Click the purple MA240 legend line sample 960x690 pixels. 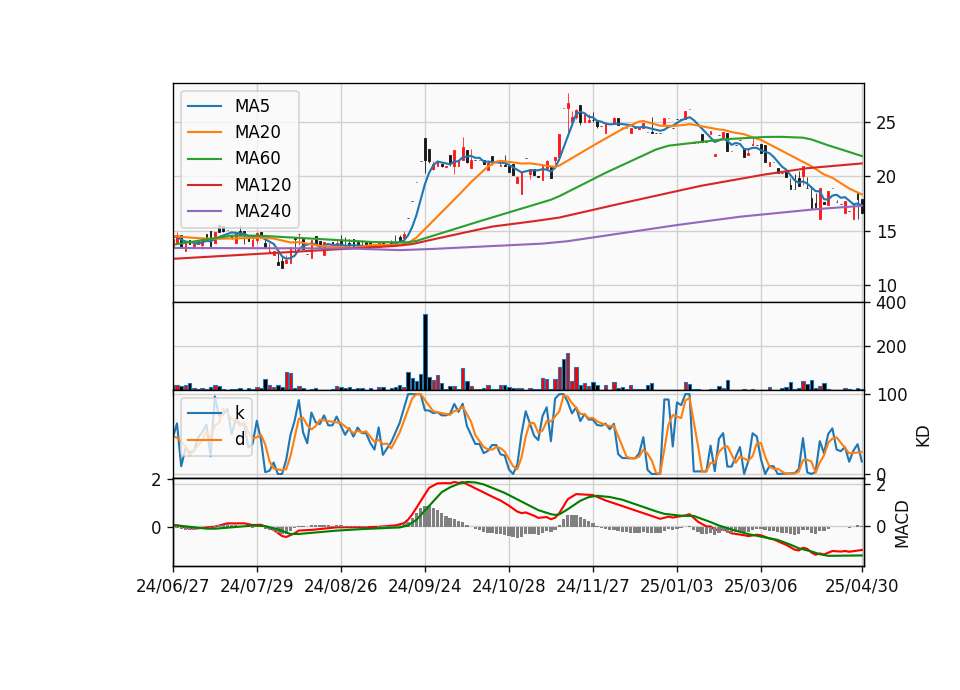(204, 211)
